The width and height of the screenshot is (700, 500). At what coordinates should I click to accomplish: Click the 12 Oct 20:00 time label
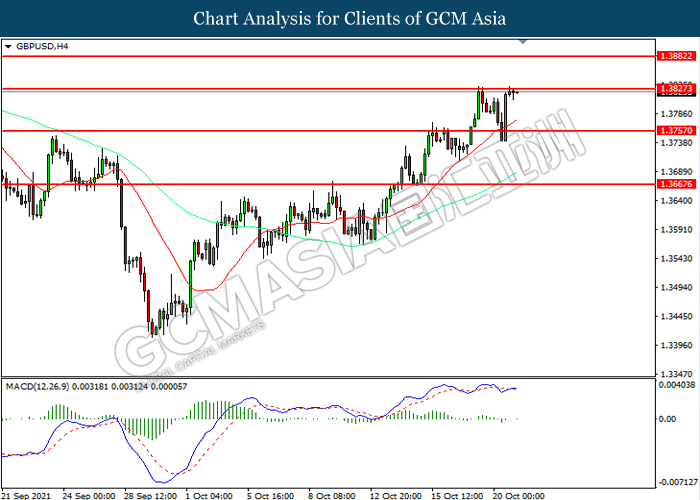[x=396, y=496]
